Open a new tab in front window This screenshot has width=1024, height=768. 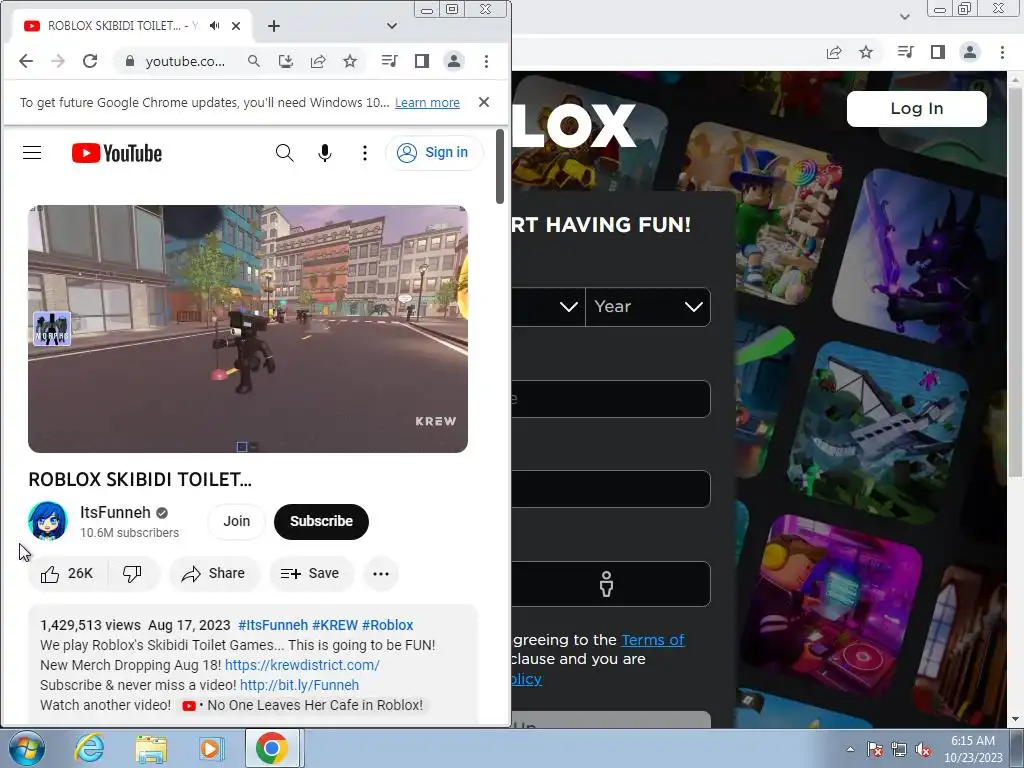[x=274, y=25]
